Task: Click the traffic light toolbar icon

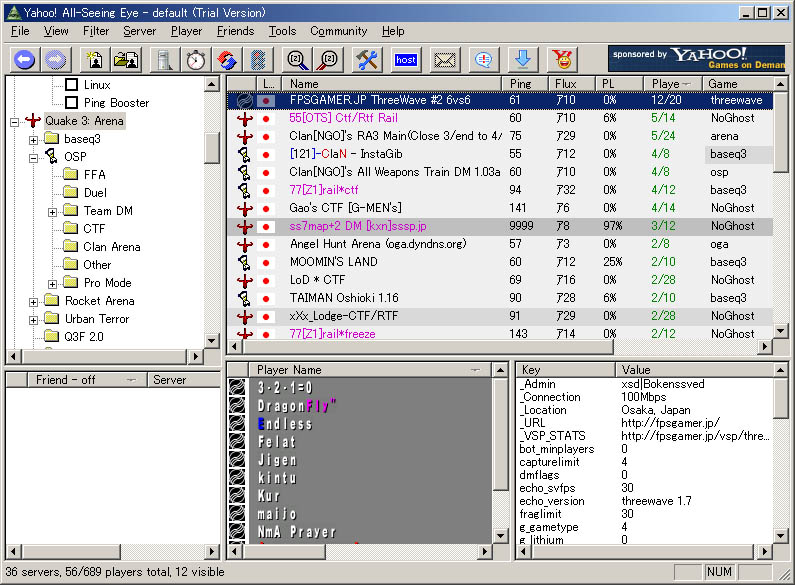Action: [x=258, y=60]
